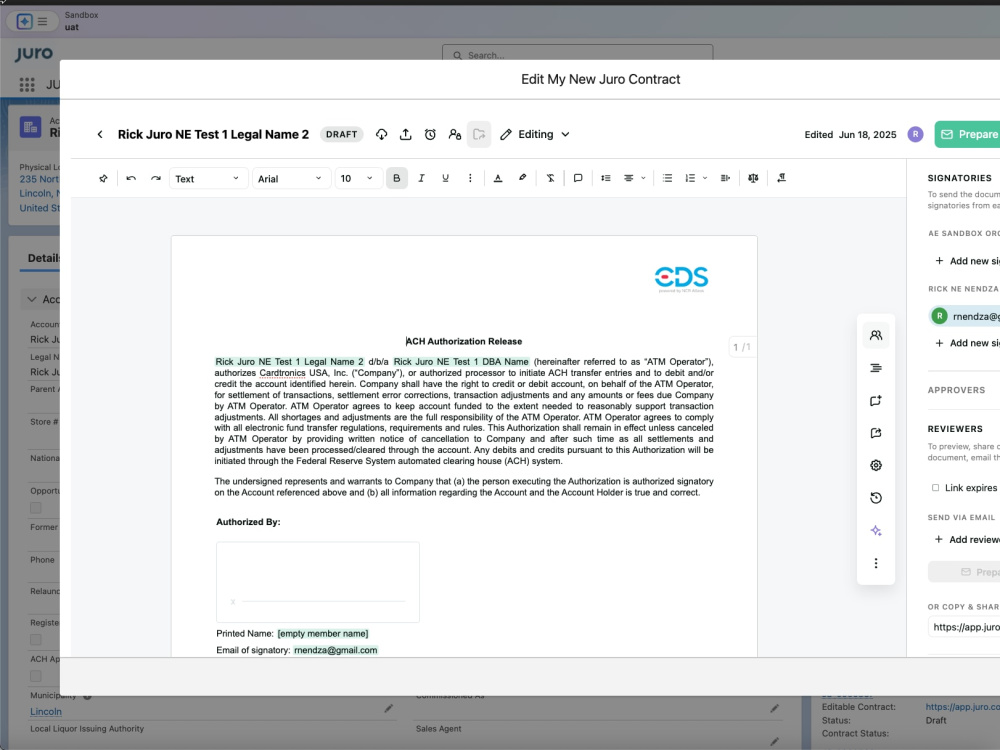The image size is (1000, 750).
Task: Open the font size 10 dropdown
Action: [x=358, y=179]
